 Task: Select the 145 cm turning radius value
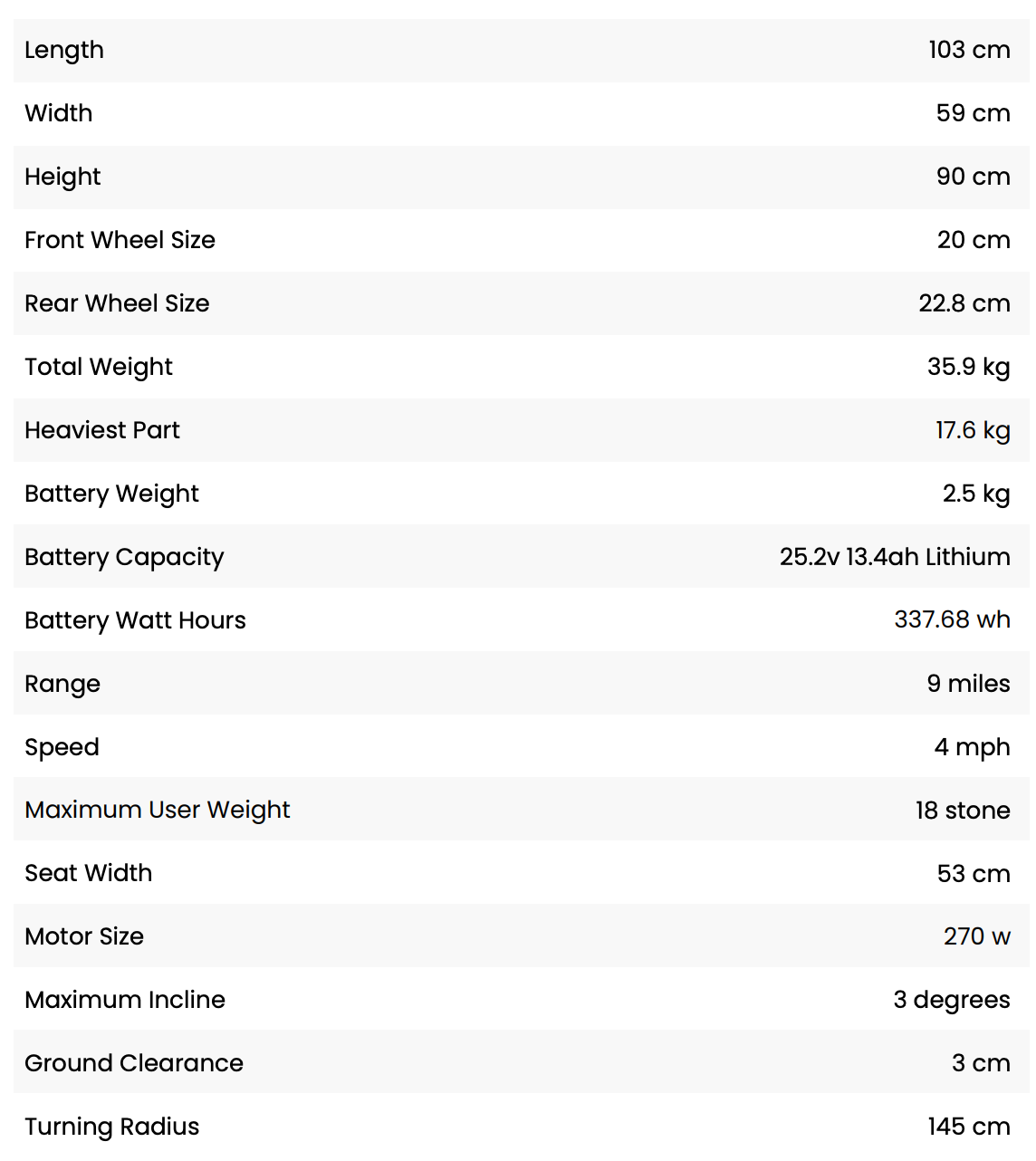coord(968,1127)
